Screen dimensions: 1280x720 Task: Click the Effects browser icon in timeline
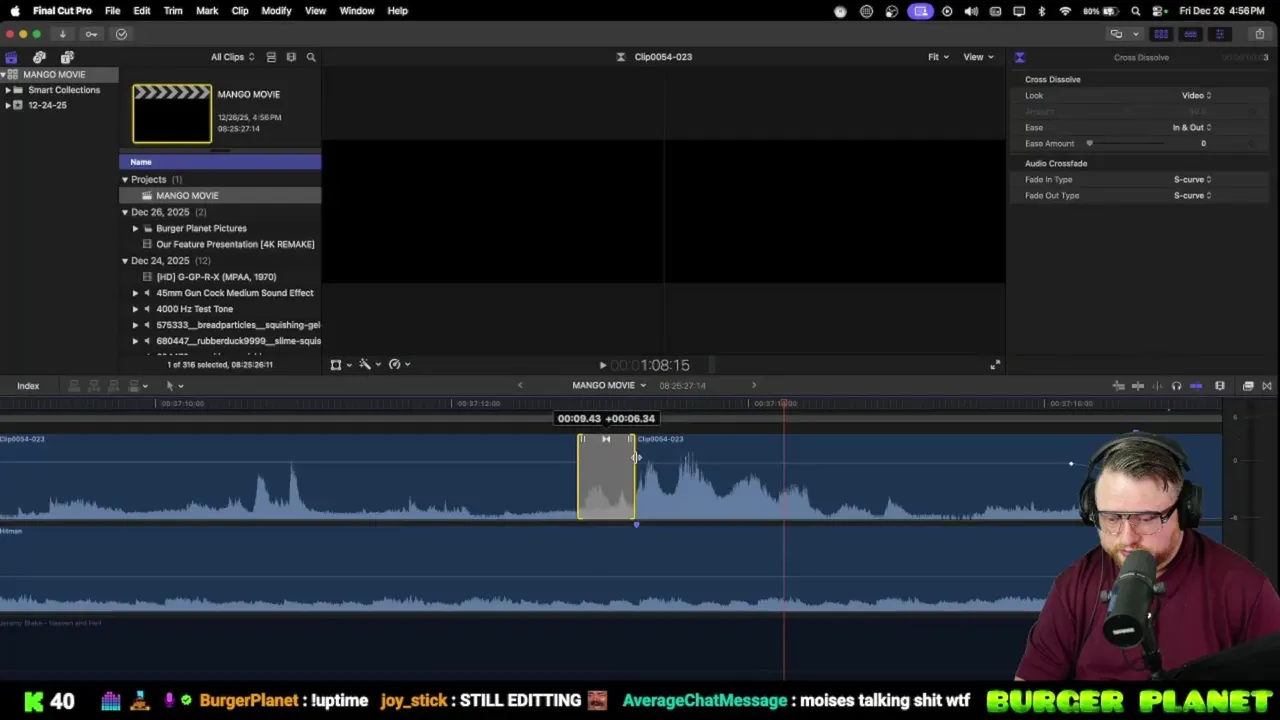tap(1248, 386)
